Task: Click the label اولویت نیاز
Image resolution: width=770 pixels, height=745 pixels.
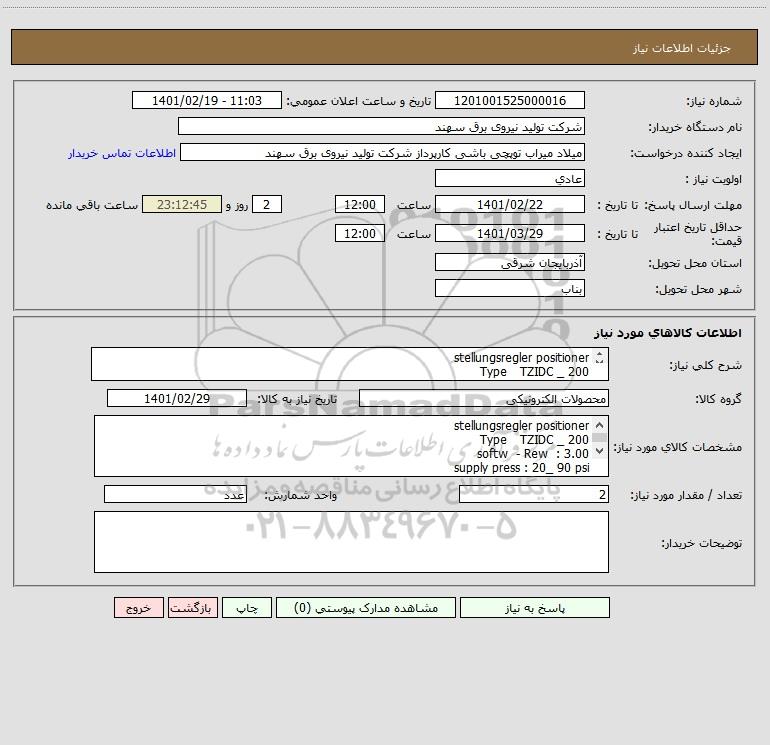Action: tap(714, 179)
